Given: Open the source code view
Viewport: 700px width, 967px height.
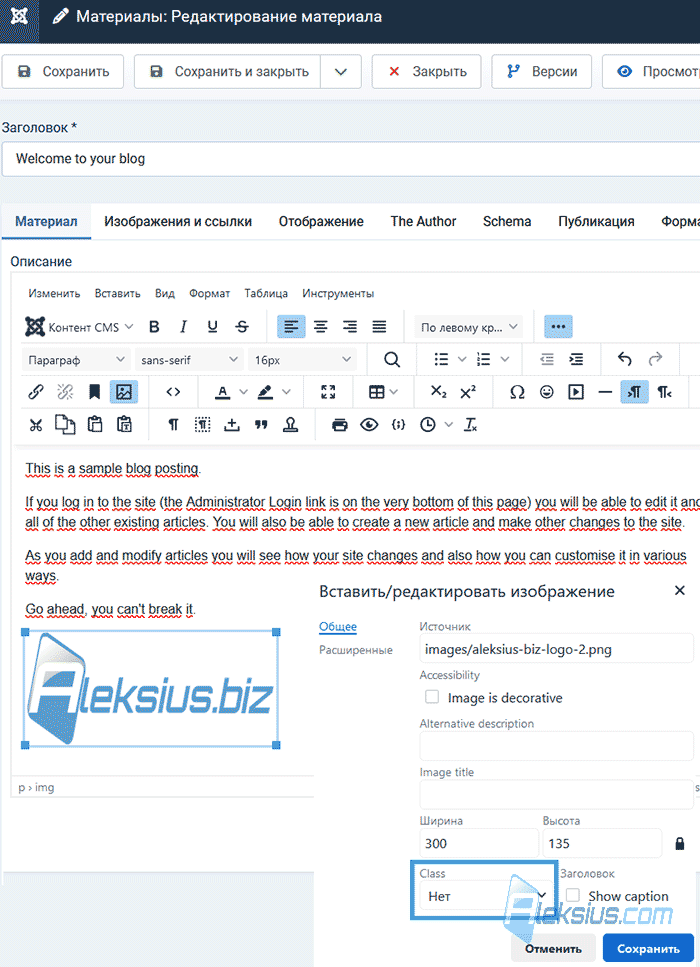Looking at the screenshot, I should (x=173, y=392).
